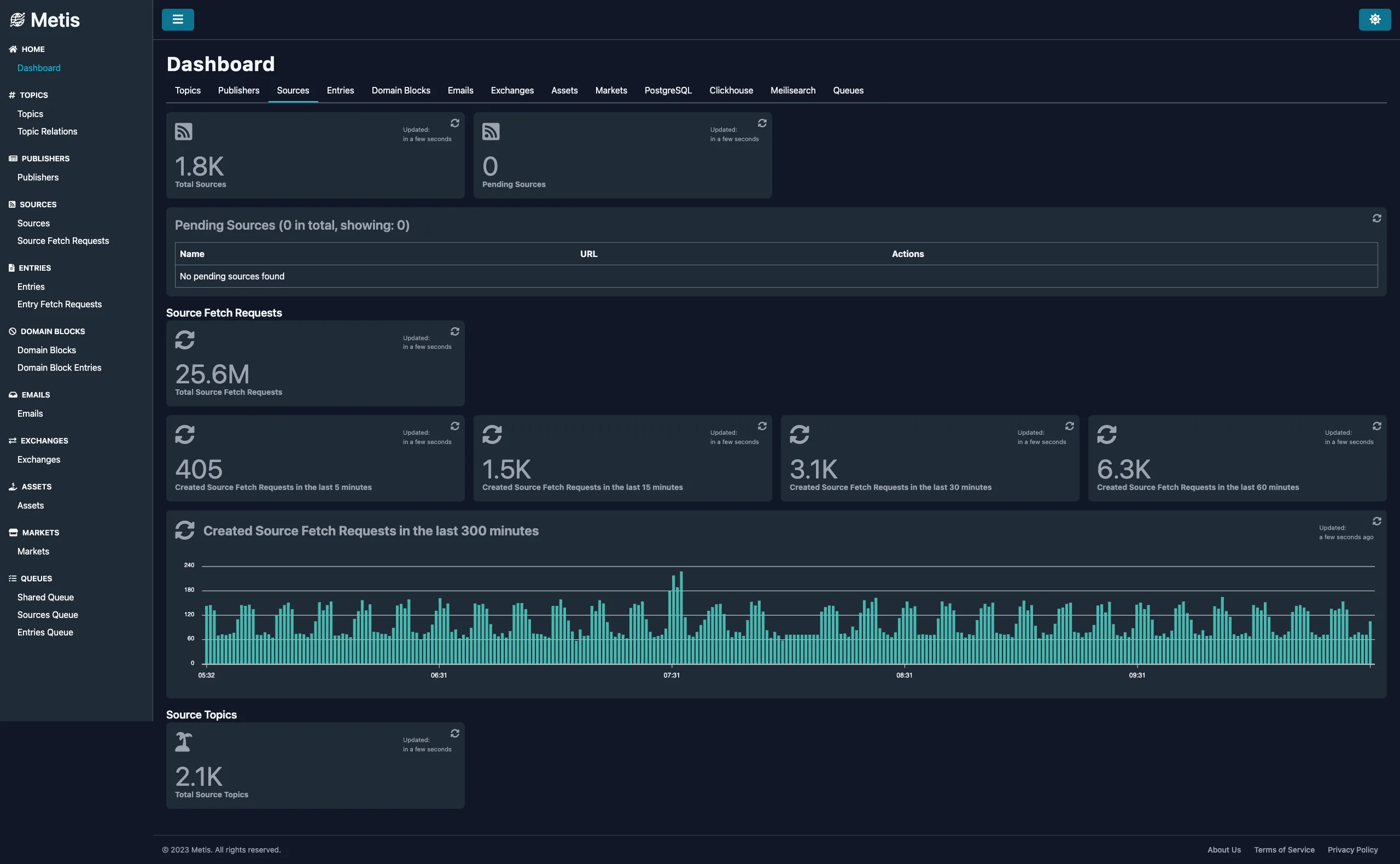This screenshot has height=864, width=1400.
Task: Refresh the Pending Sources card
Action: click(x=762, y=123)
